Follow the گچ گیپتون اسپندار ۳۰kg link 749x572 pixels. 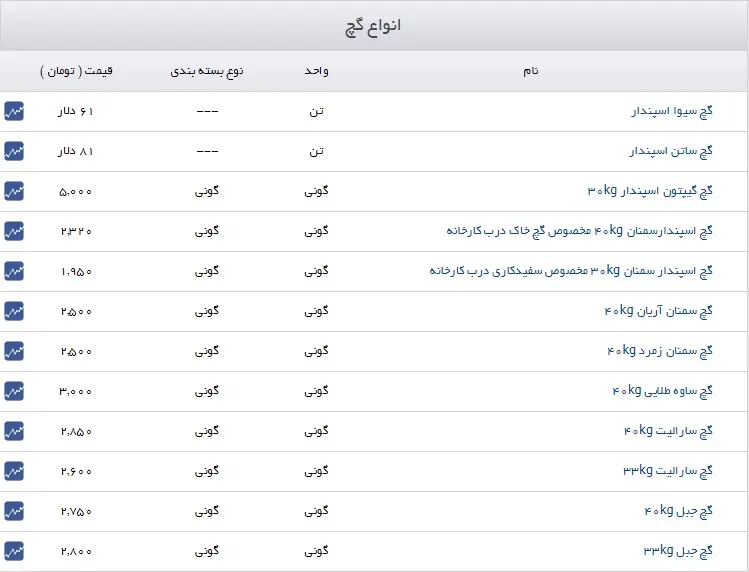pyautogui.click(x=650, y=191)
